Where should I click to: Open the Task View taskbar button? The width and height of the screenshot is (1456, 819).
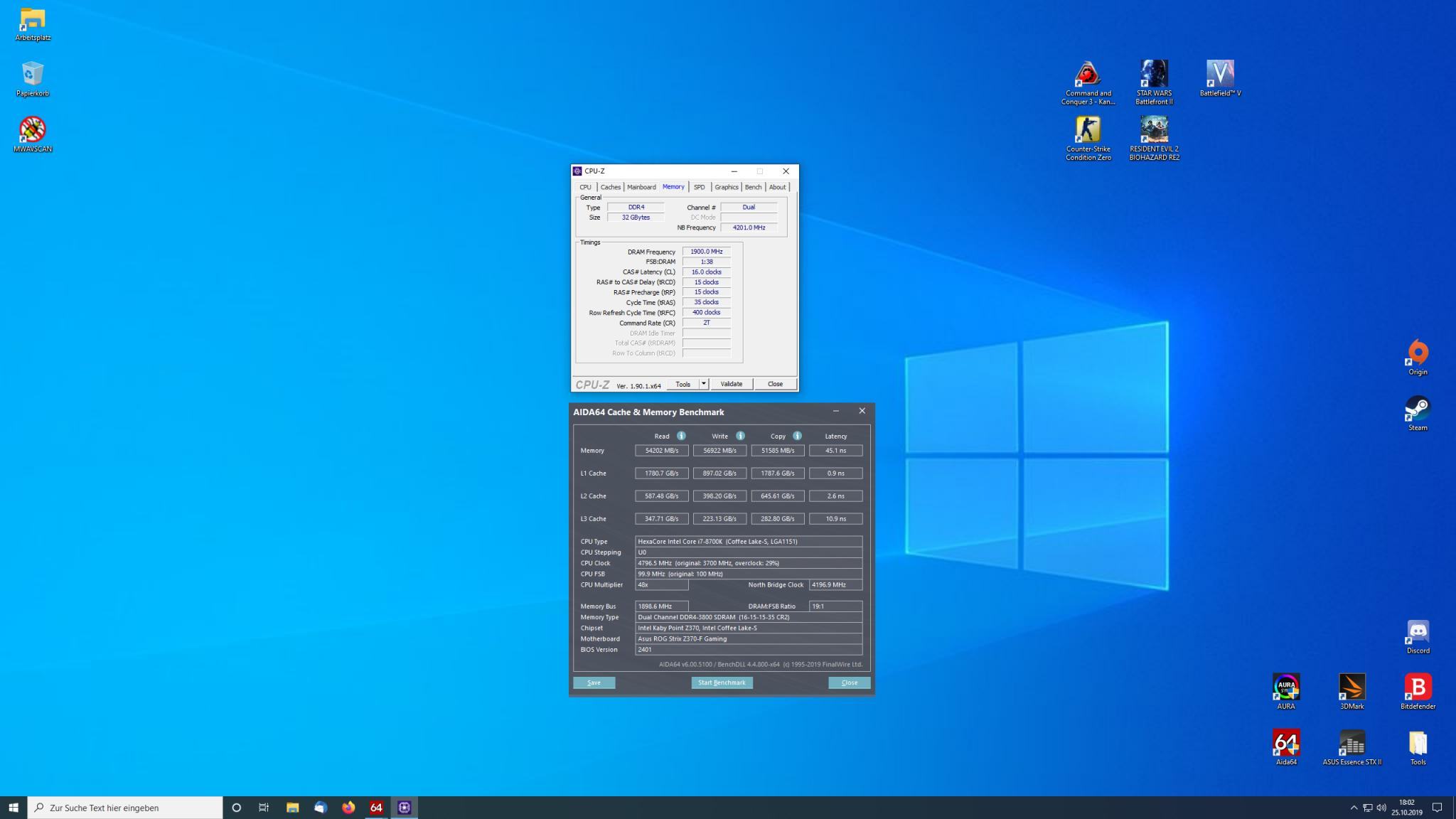coord(264,808)
